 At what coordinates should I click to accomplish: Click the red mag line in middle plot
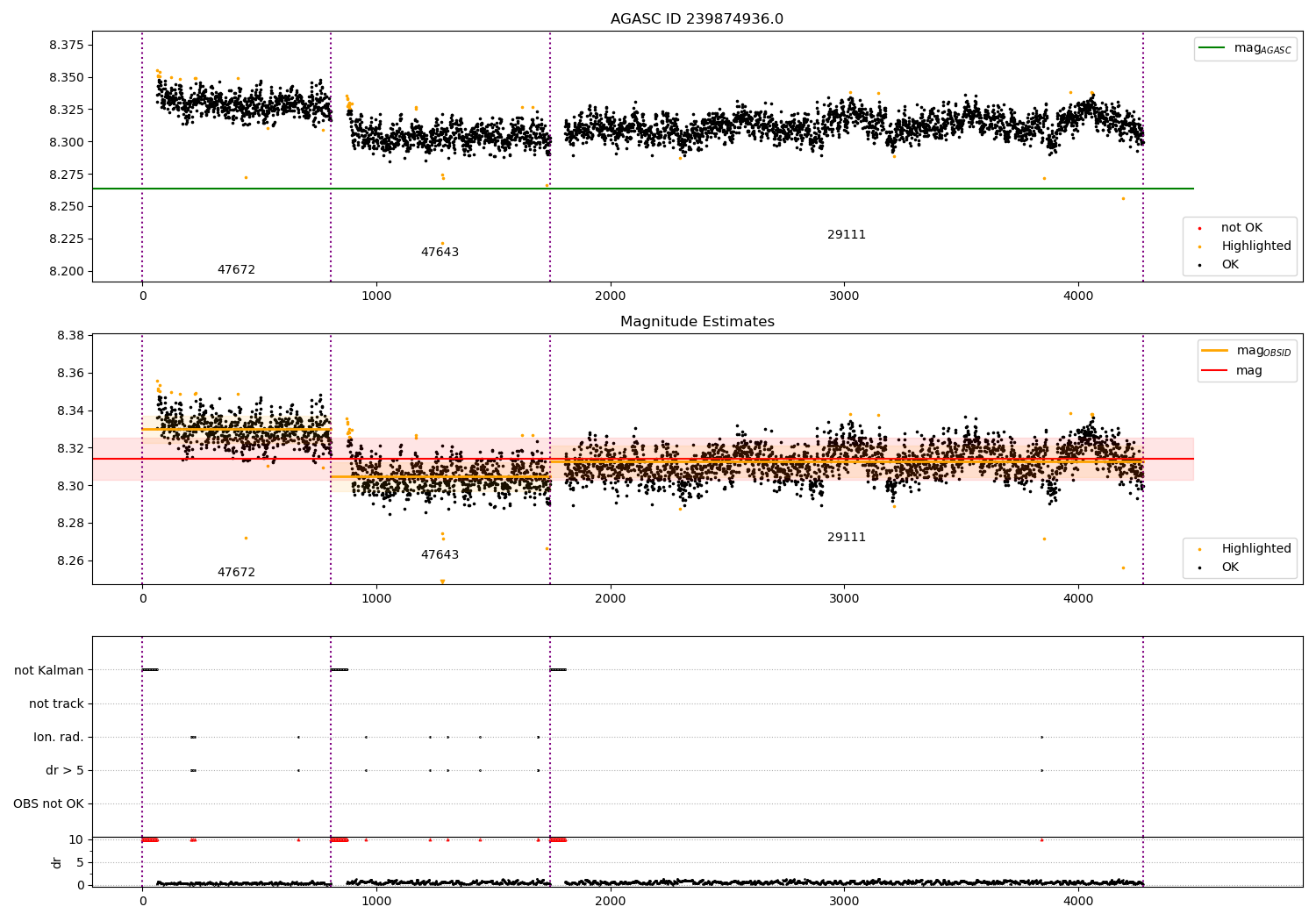click(643, 459)
